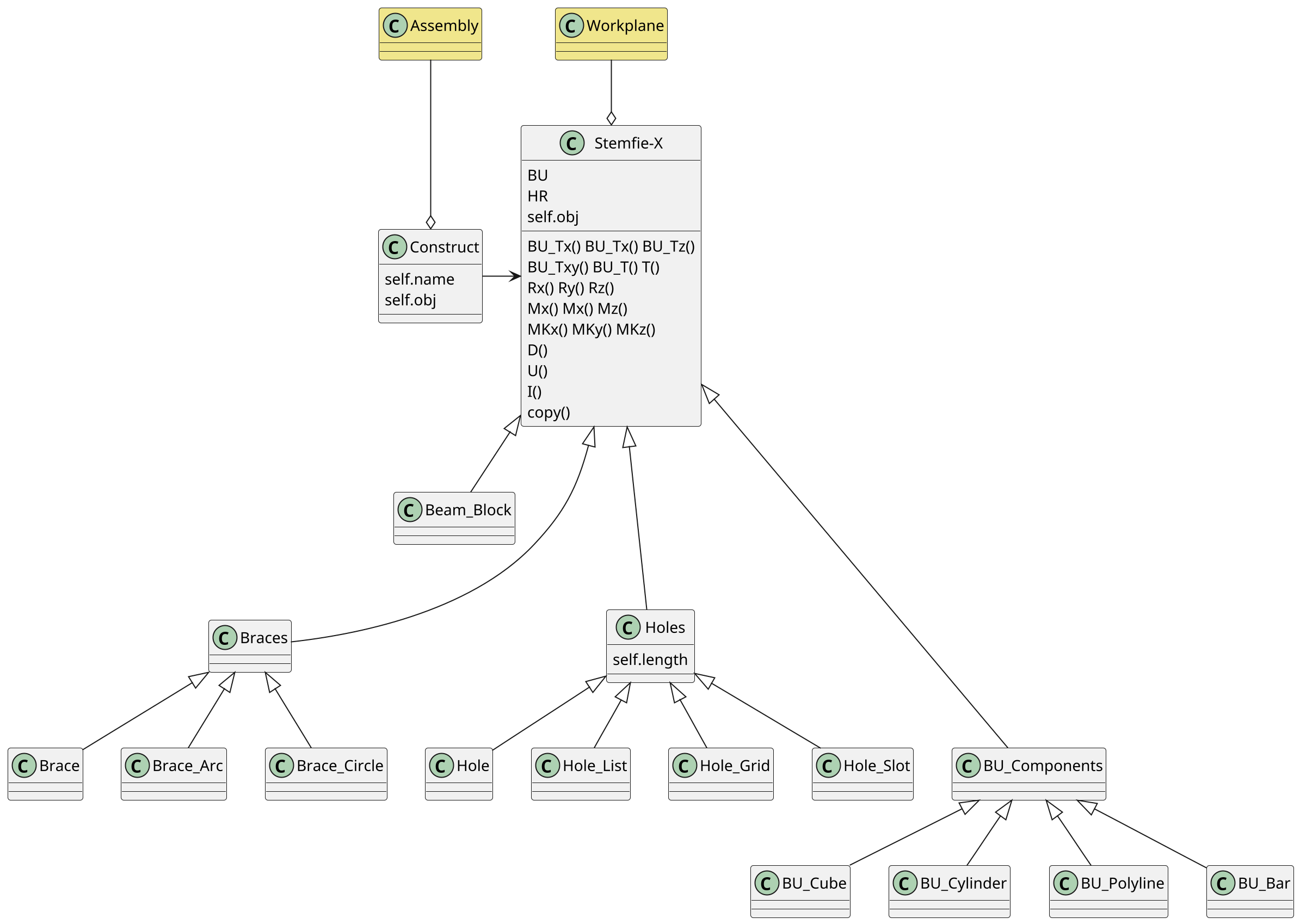Click the self.length attribute in Holes
The width and height of the screenshot is (1300, 924).
point(650,660)
